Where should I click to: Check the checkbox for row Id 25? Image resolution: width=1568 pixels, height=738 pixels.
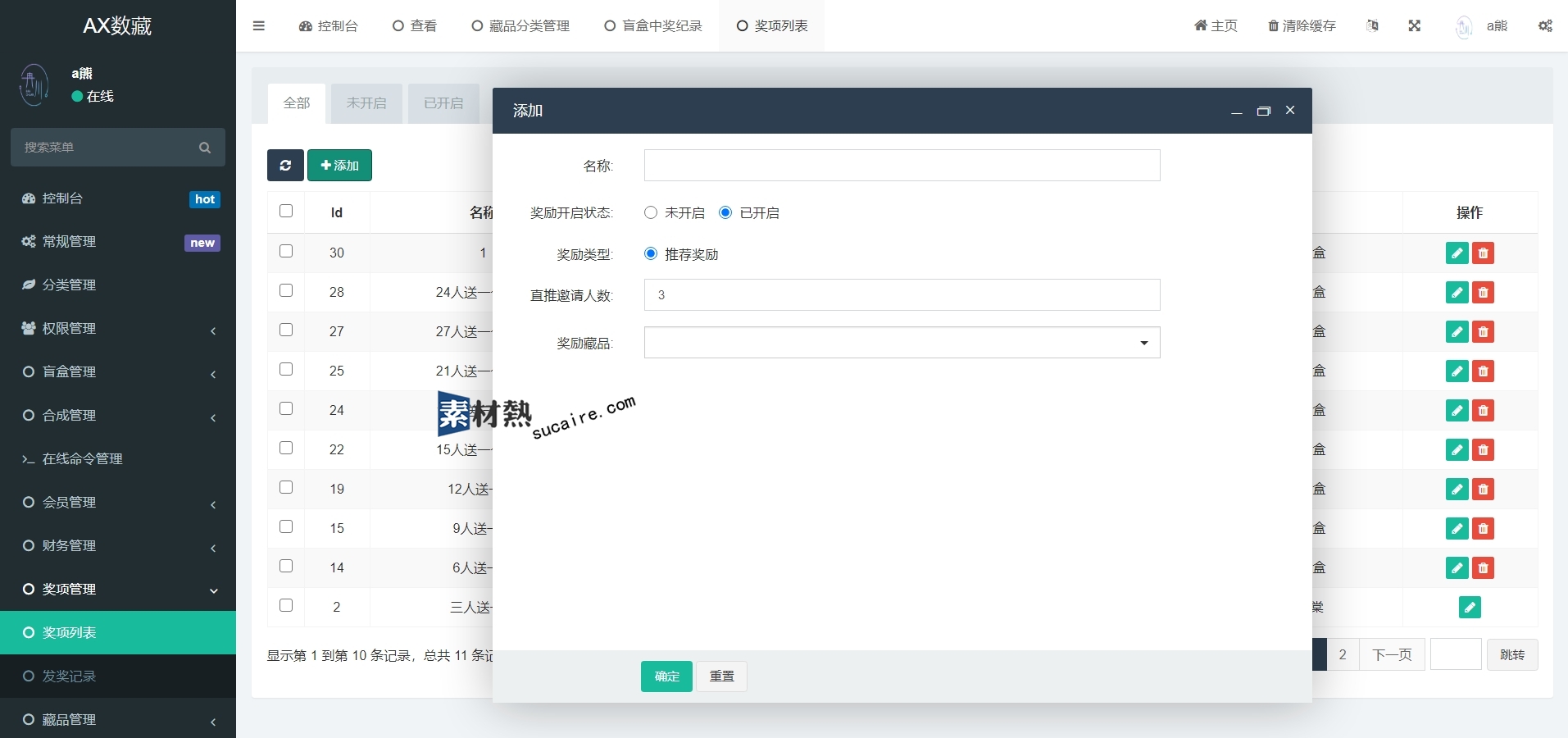pyautogui.click(x=286, y=369)
